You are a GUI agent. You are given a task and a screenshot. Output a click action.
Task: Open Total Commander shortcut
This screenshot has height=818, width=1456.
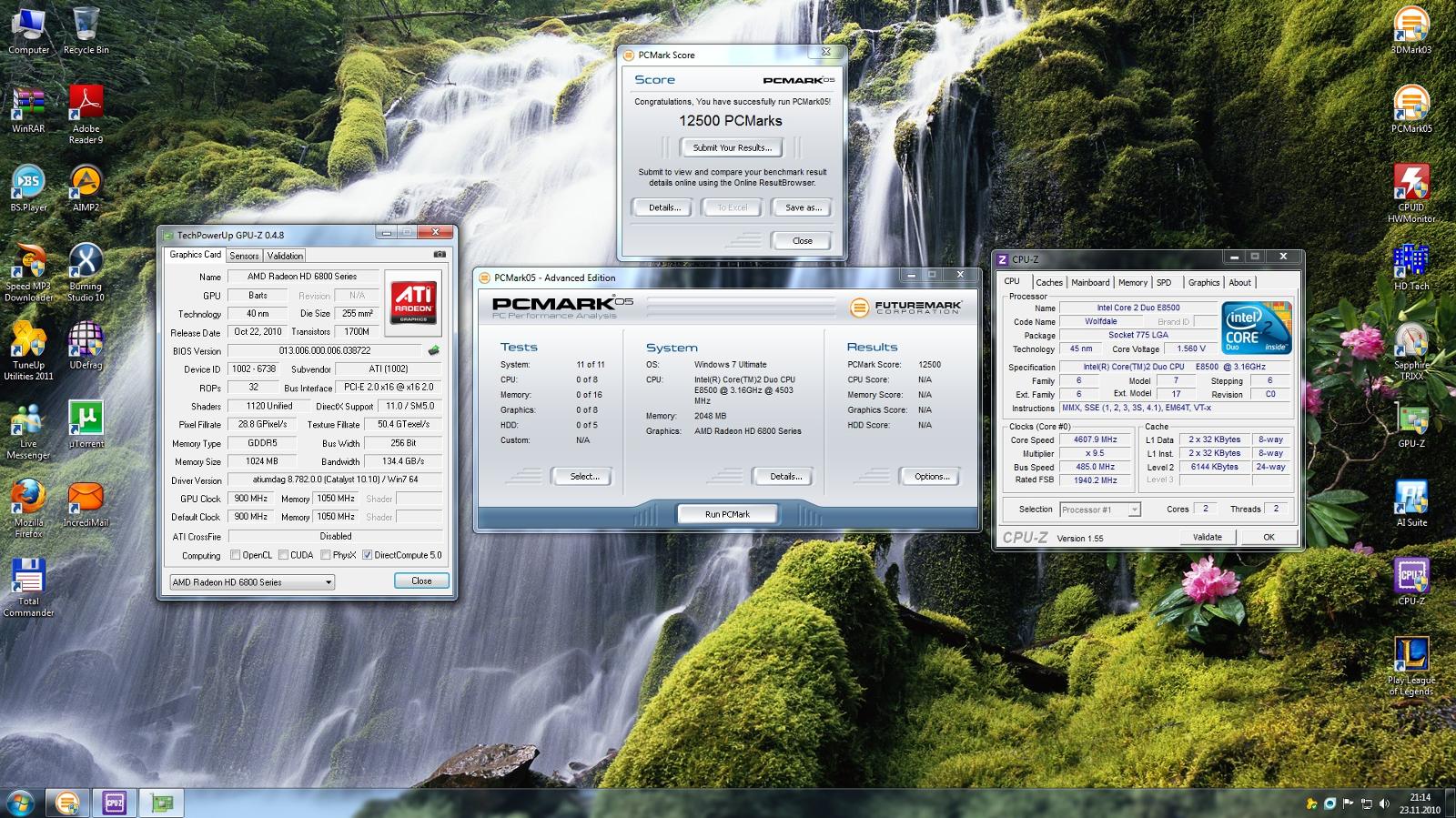[x=28, y=587]
